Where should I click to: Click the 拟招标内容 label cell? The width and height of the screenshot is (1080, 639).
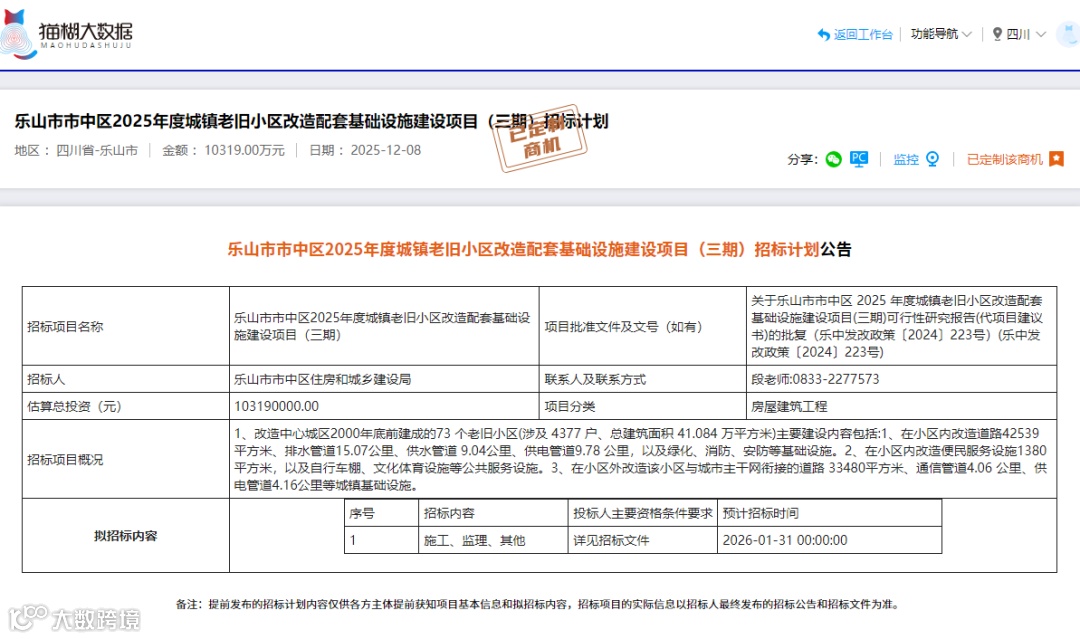pyautogui.click(x=125, y=536)
